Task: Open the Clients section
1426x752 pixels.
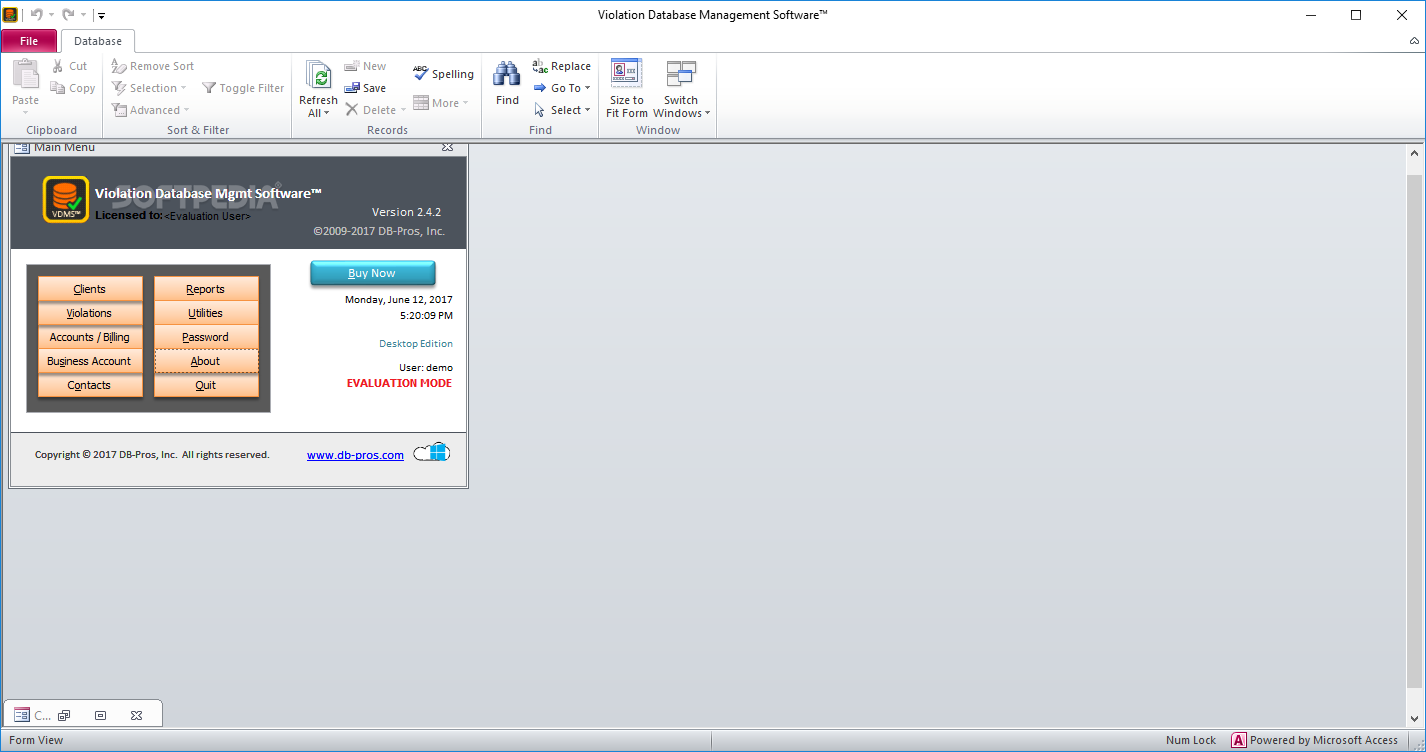Action: 90,289
